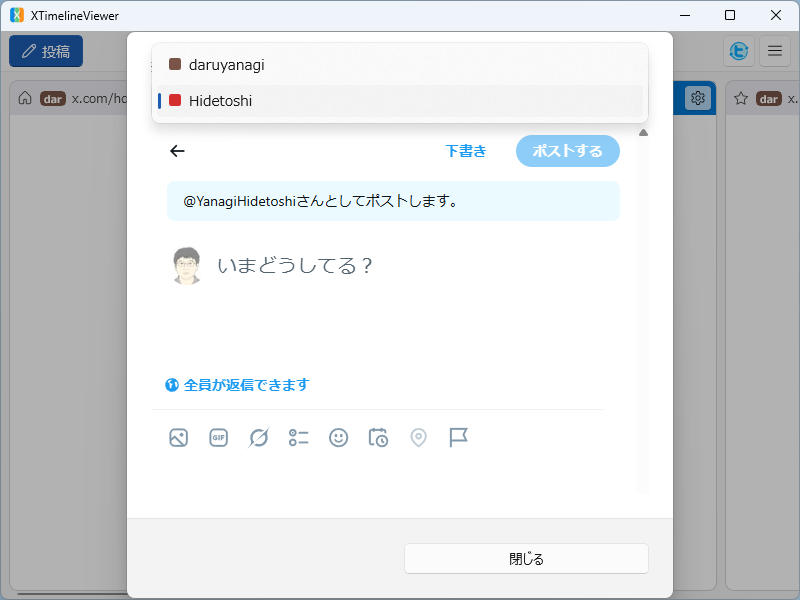The height and width of the screenshot is (600, 800).
Task: Click the dar badge in the star column
Action: [769, 98]
